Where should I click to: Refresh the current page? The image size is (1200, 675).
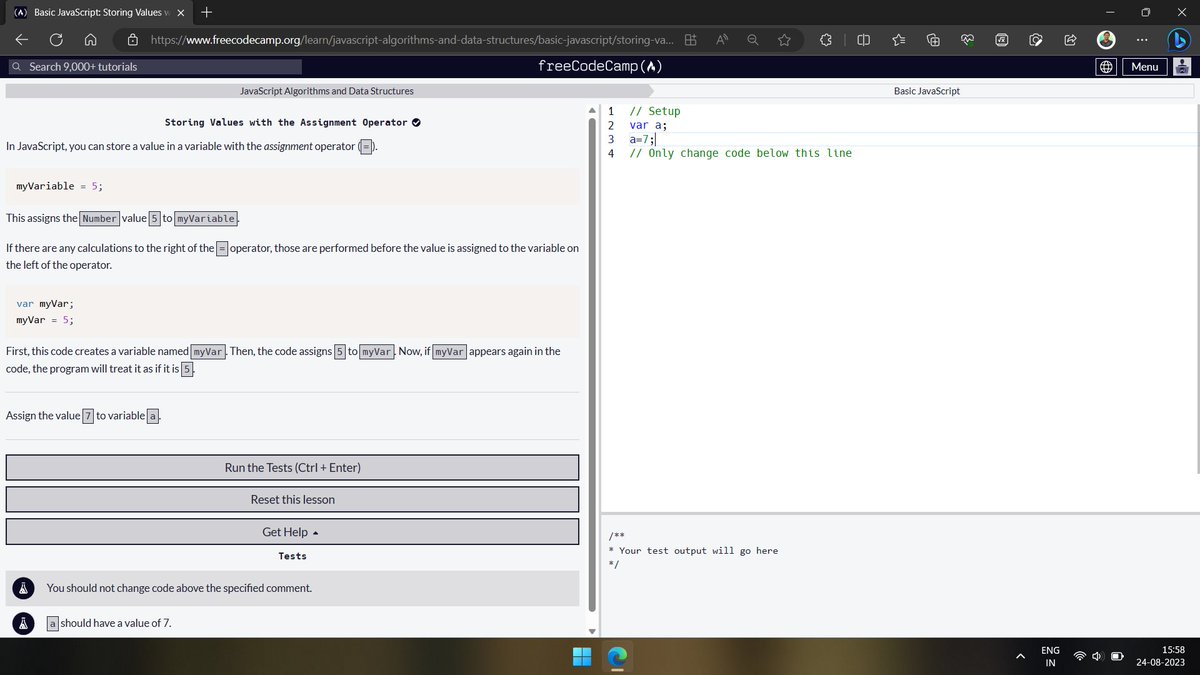pyautogui.click(x=56, y=40)
